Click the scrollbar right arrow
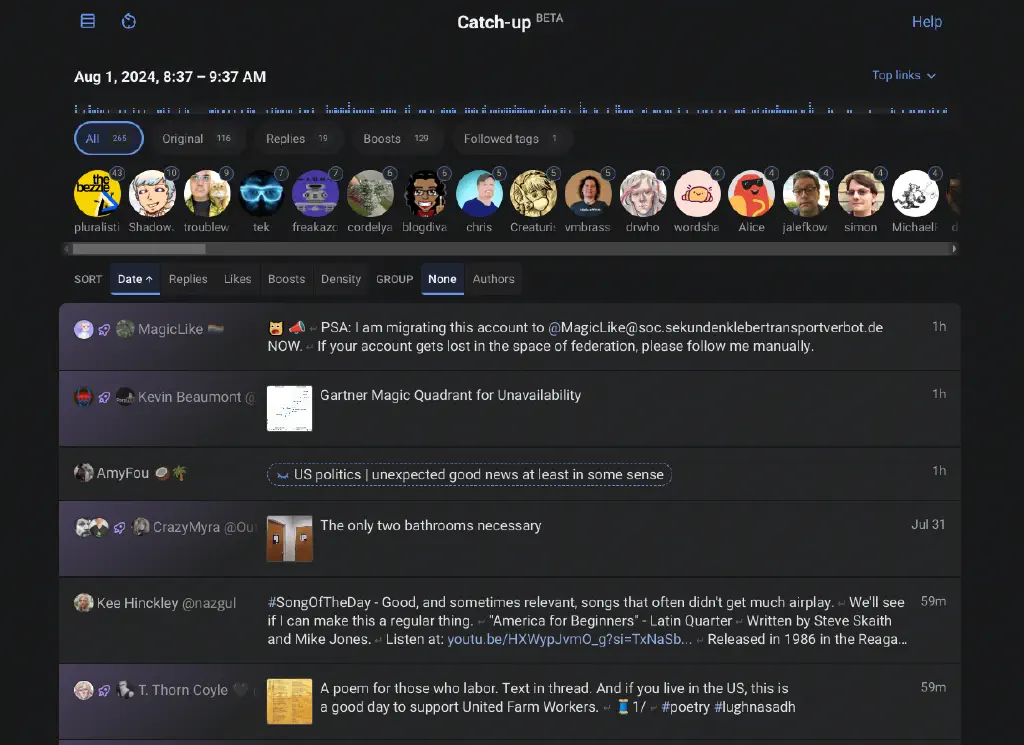 click(x=954, y=249)
